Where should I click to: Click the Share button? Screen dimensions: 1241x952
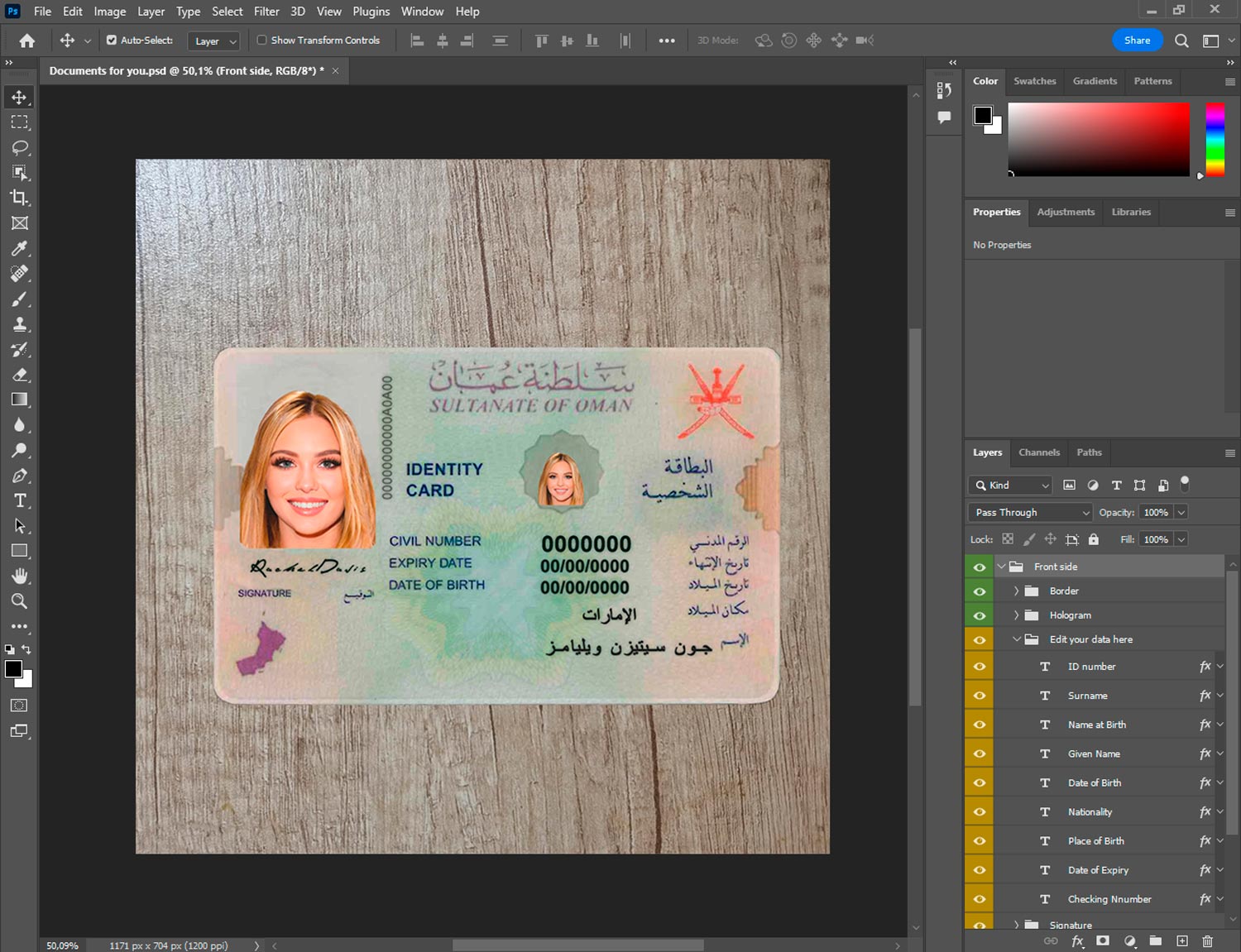click(1137, 40)
